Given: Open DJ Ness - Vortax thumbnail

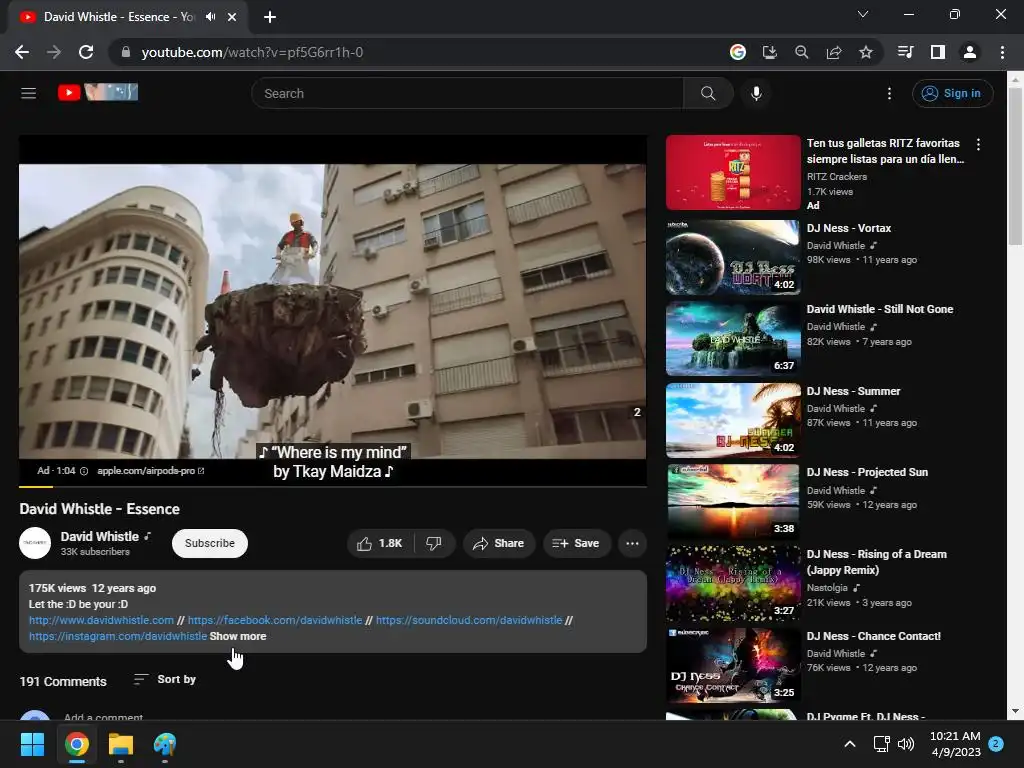Looking at the screenshot, I should pos(733,257).
